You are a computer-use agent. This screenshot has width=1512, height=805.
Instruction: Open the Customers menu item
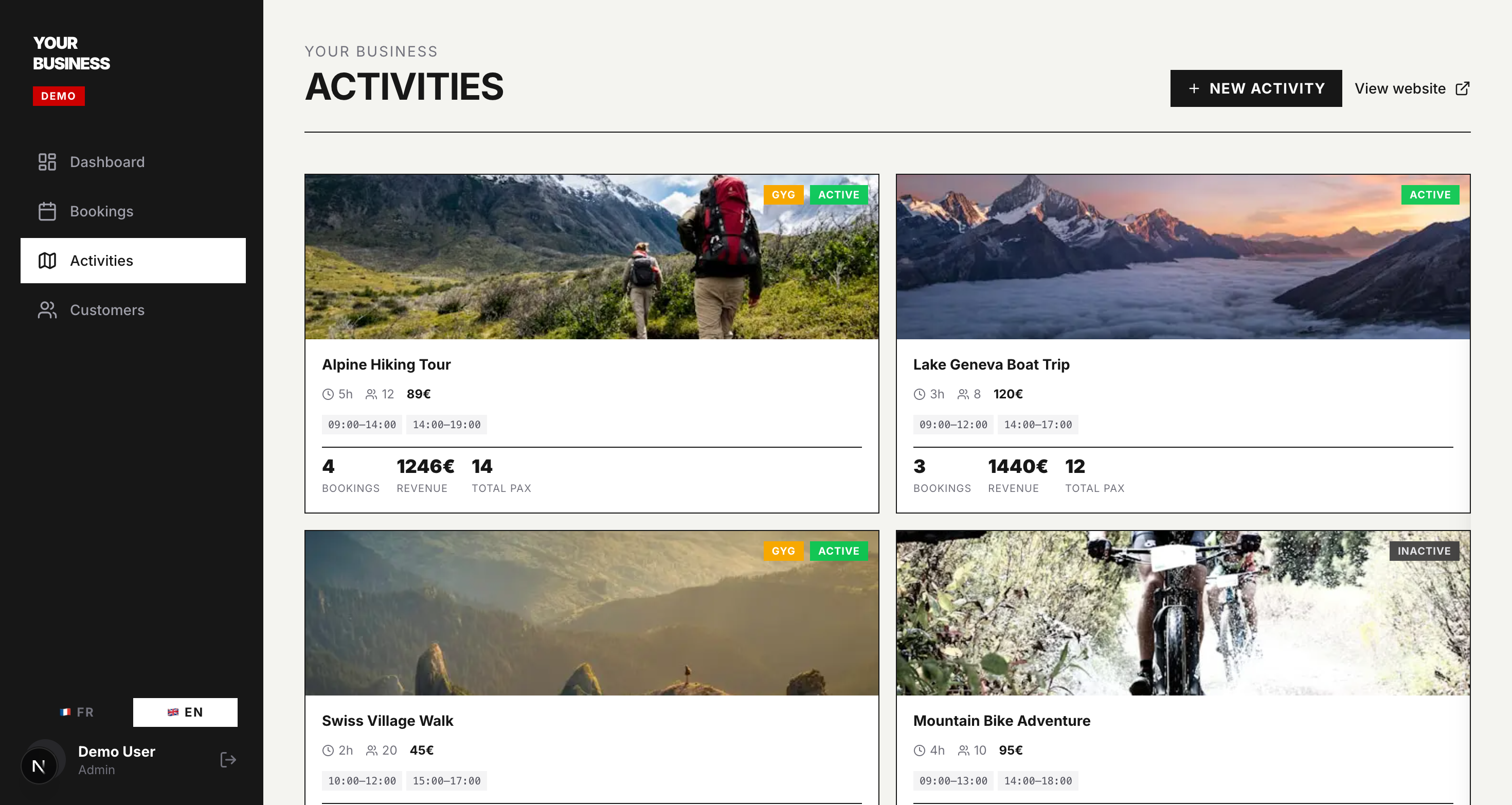107,310
